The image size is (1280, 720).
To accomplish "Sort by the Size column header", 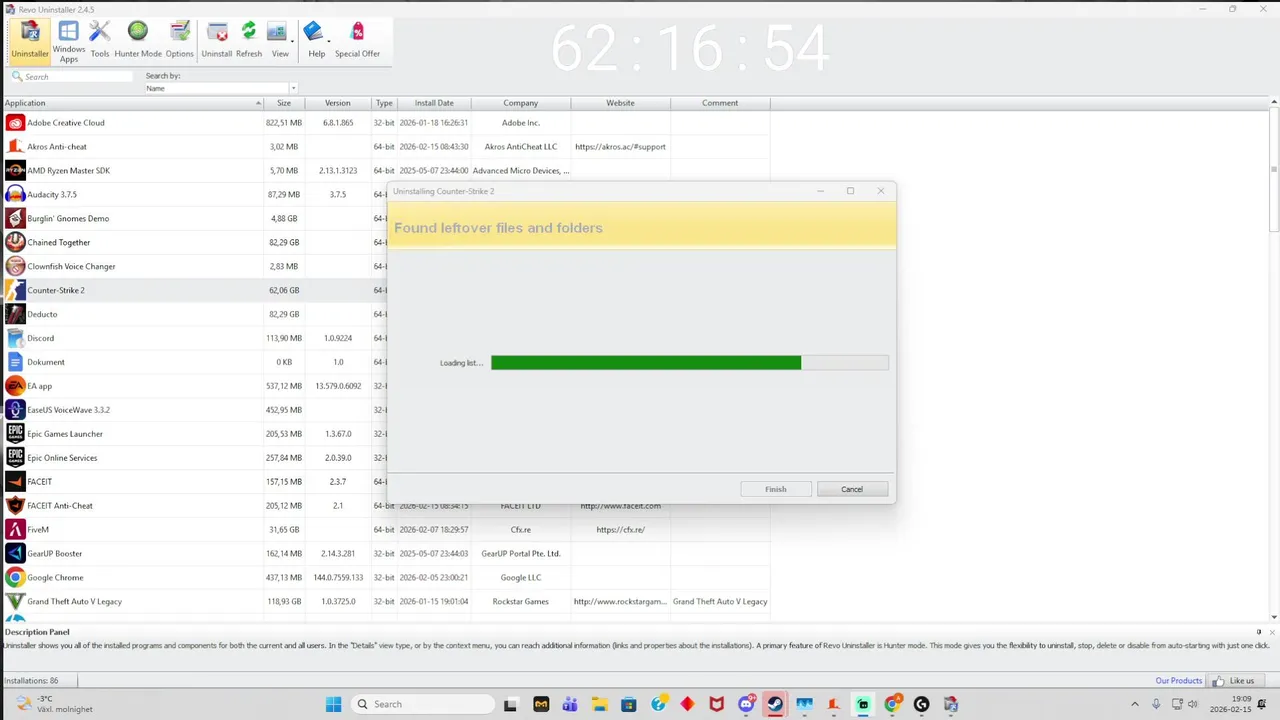I will [x=284, y=103].
